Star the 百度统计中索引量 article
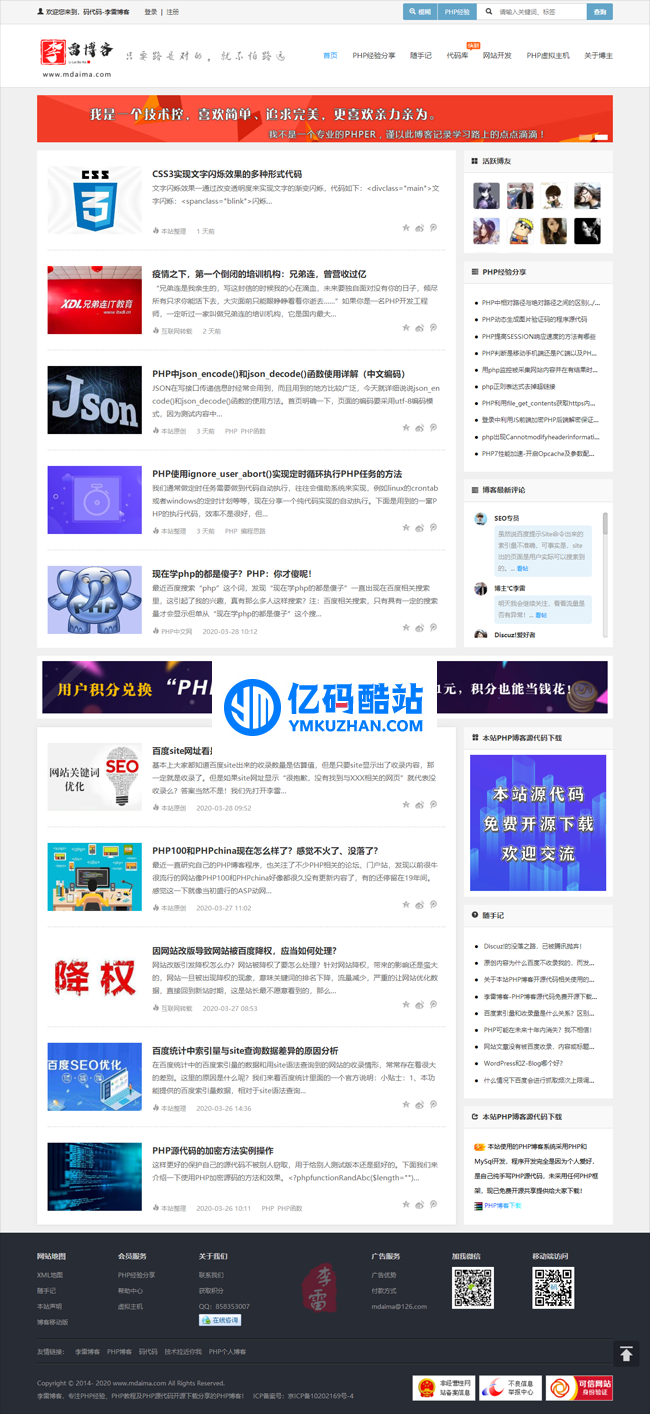Screen dimensions: 650x1414 coord(406,1105)
